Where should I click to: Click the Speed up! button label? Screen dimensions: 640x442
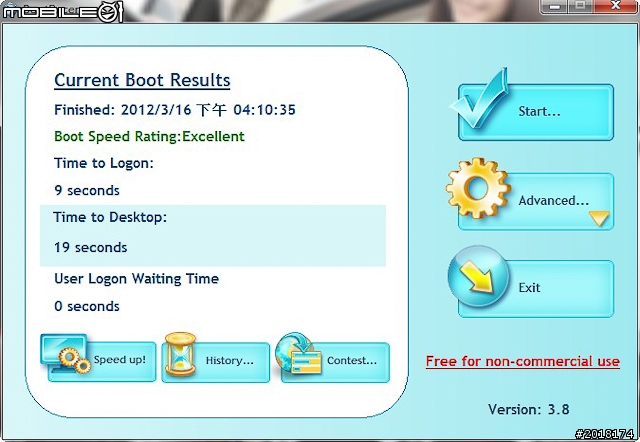click(120, 360)
